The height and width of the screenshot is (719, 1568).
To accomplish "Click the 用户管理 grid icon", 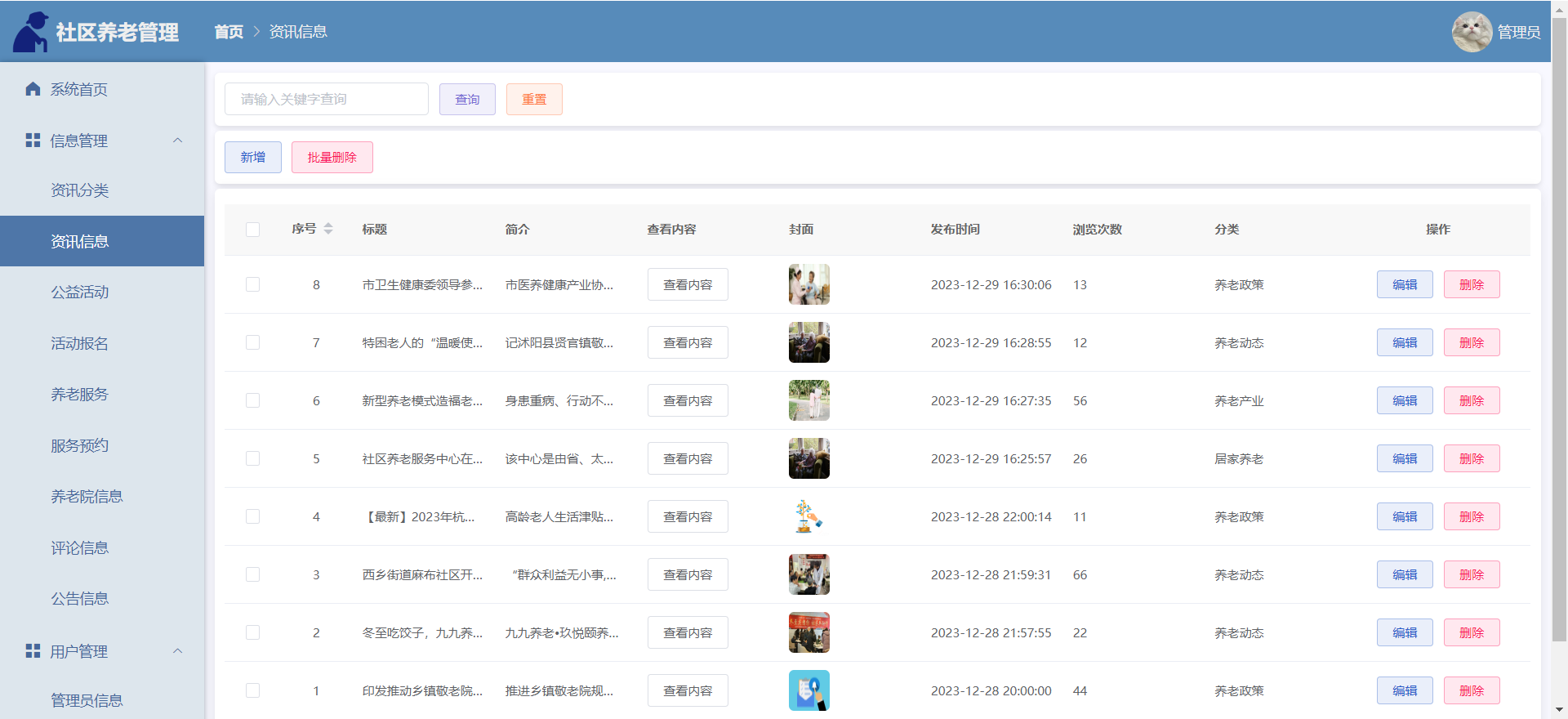I will [33, 651].
